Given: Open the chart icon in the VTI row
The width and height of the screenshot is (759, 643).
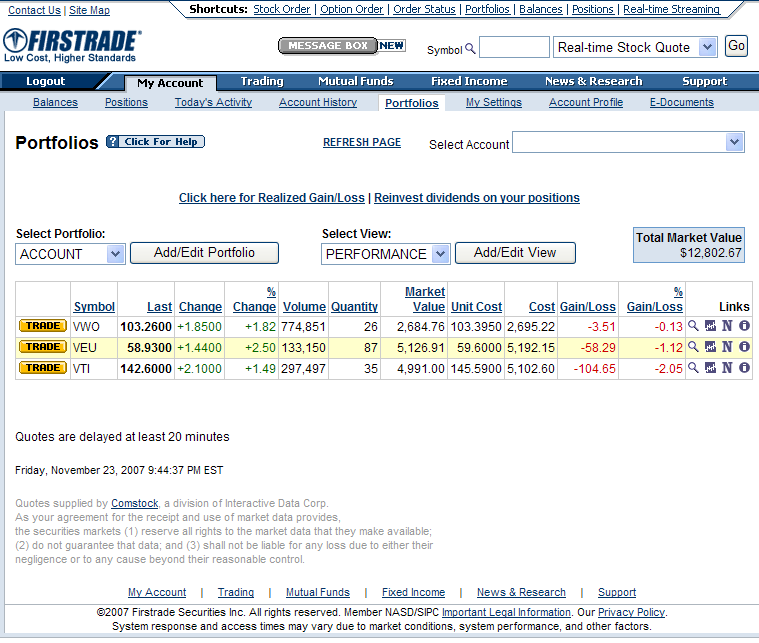Looking at the screenshot, I should [x=710, y=367].
